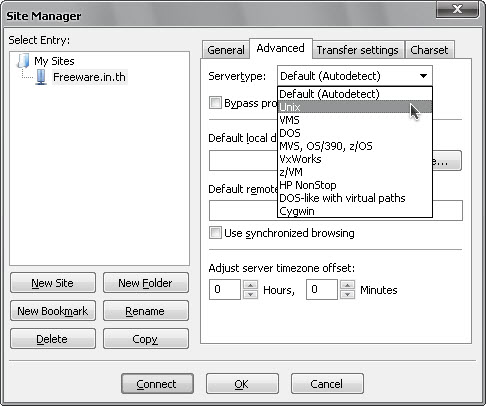Increase the minutes offset with the up arrow

click(347, 285)
